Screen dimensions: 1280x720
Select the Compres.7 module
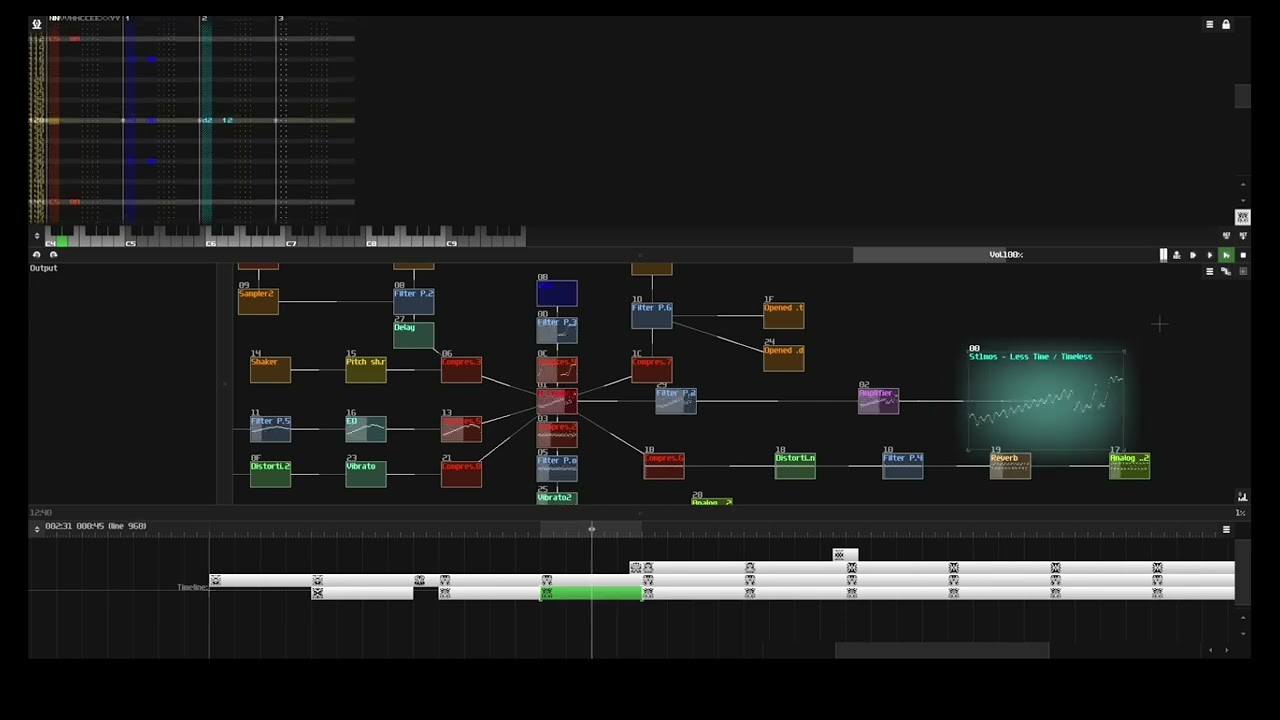652,370
